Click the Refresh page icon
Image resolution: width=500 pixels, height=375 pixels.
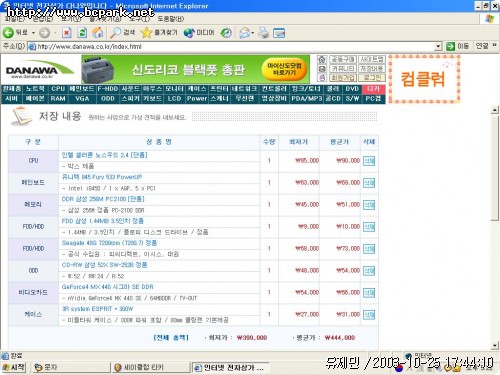(82, 33)
